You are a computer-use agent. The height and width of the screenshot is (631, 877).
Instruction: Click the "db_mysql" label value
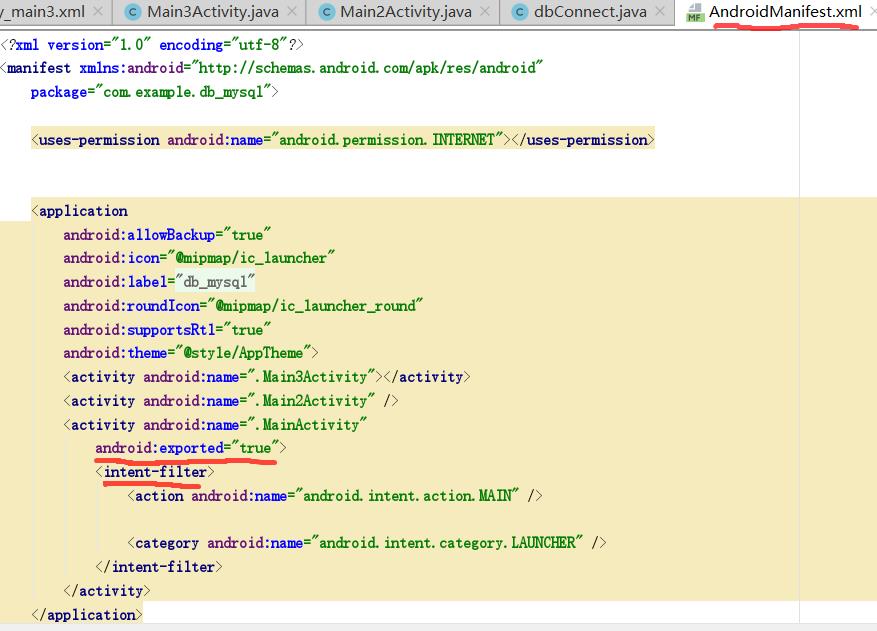coord(215,282)
